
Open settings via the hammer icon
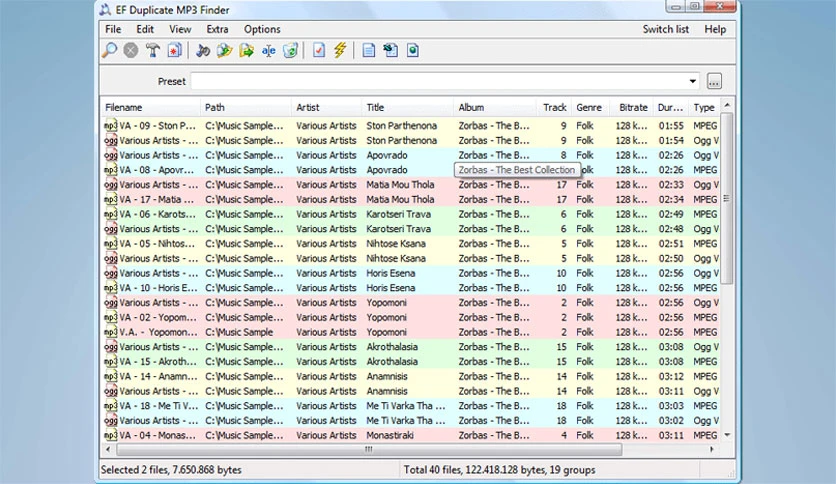[152, 51]
